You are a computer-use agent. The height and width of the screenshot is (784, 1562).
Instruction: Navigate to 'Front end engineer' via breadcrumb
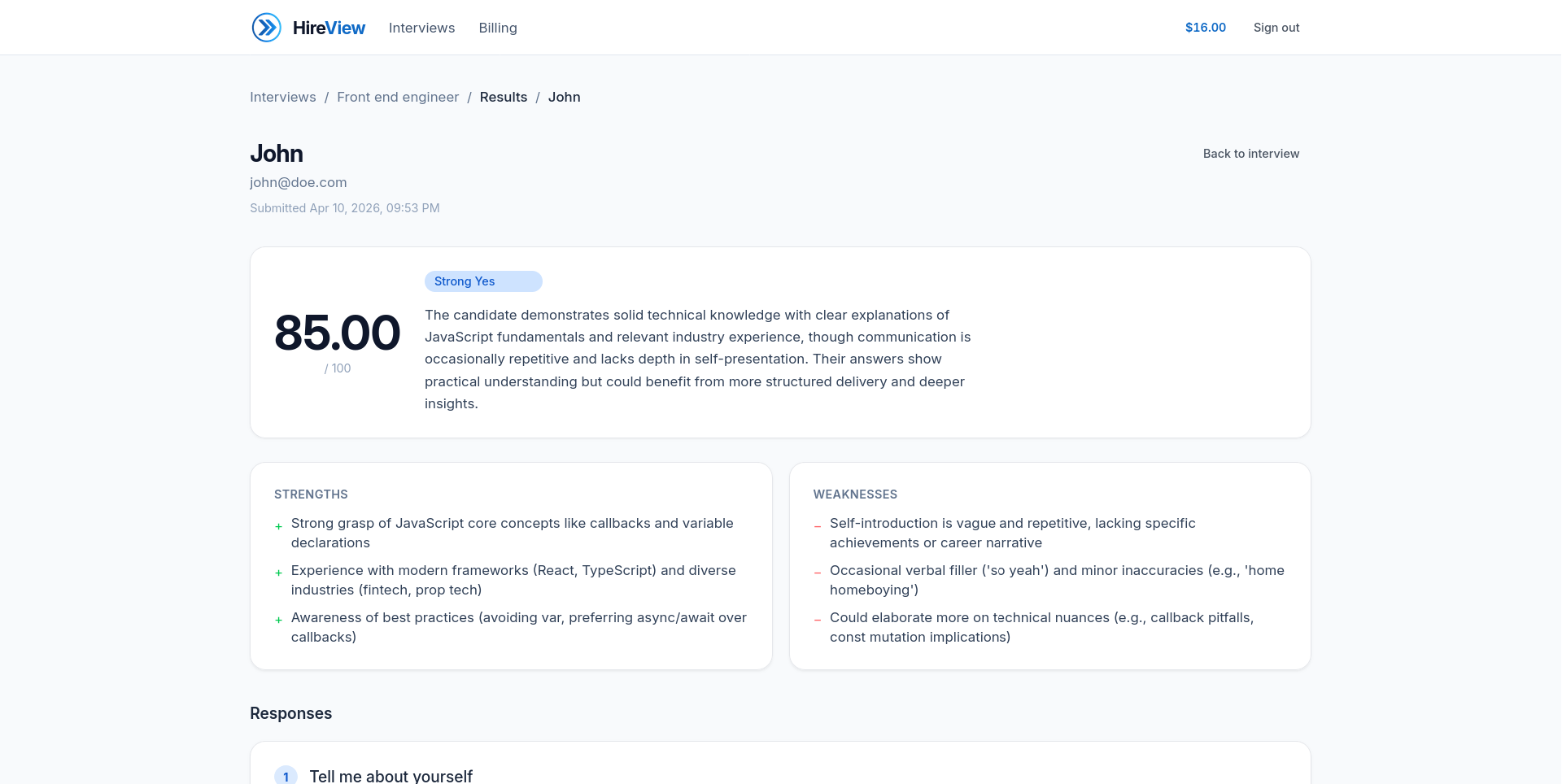point(397,97)
